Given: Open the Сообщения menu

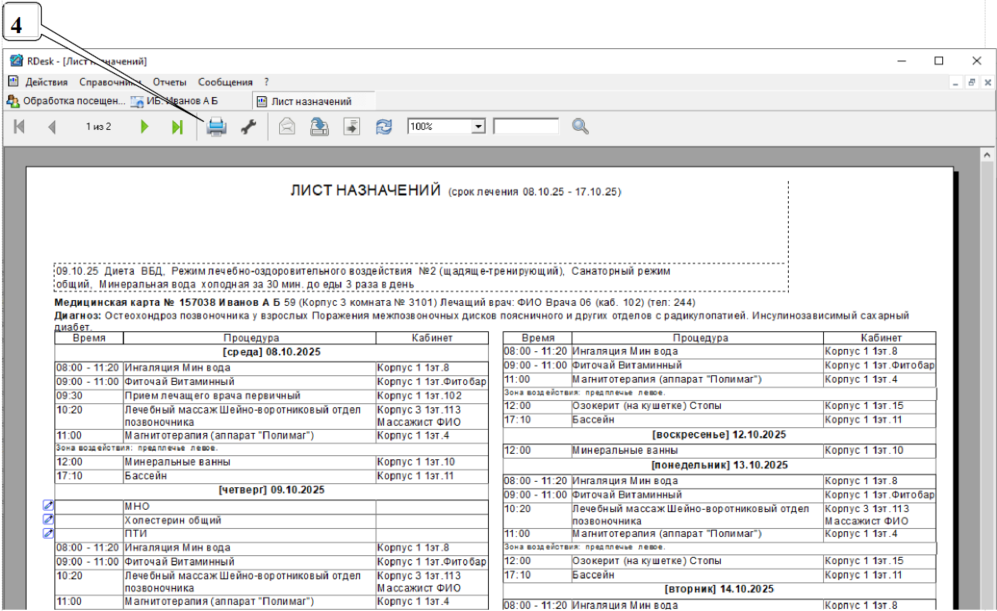Looking at the screenshot, I should coord(225,82).
